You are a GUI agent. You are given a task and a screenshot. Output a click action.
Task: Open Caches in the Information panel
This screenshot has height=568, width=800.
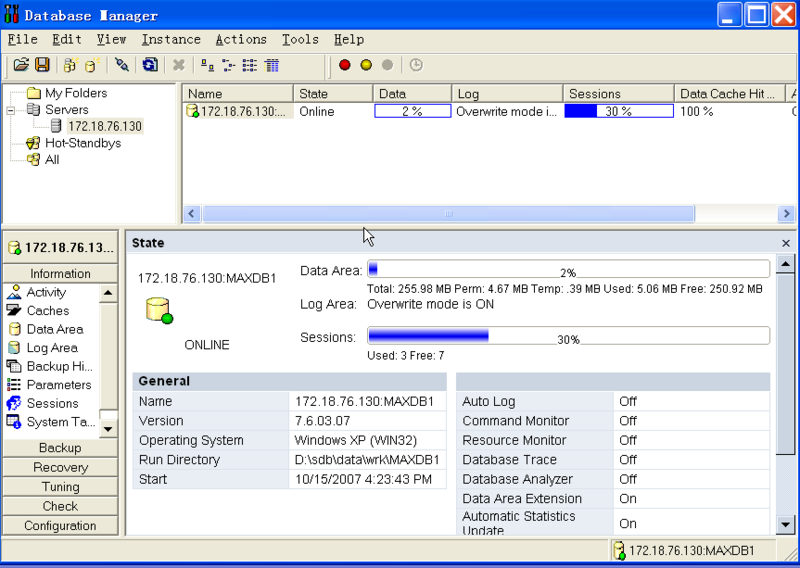[x=48, y=311]
